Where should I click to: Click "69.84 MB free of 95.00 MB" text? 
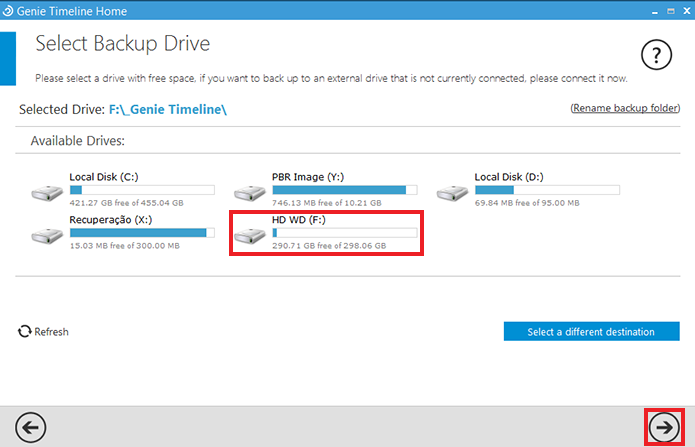(527, 203)
